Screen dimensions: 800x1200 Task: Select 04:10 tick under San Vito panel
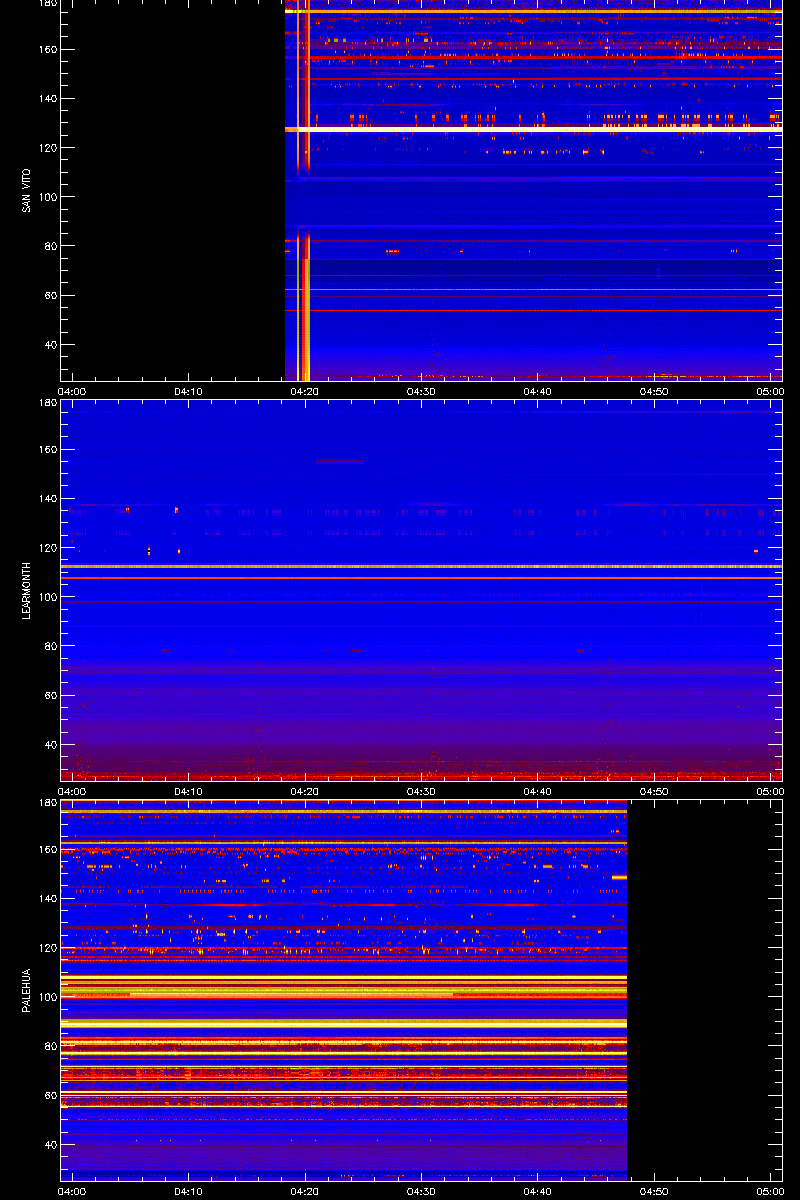coord(189,391)
